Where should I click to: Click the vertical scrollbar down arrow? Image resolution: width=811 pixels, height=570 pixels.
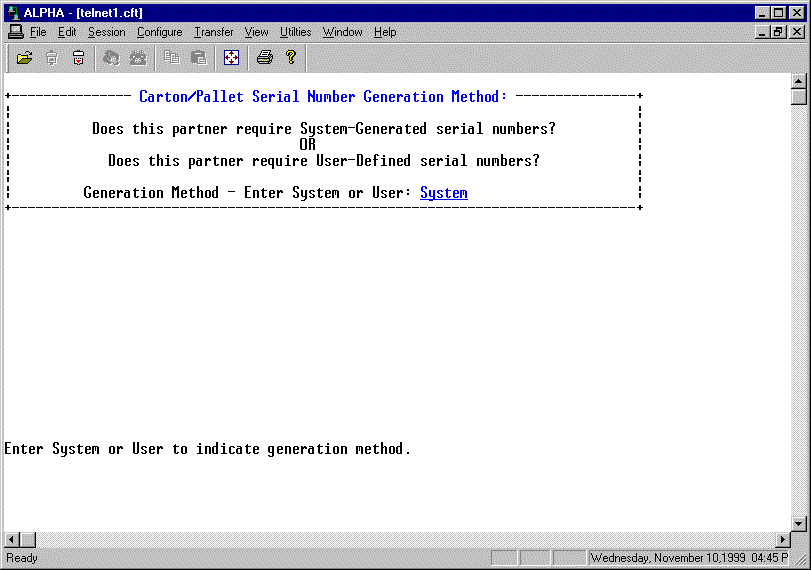[x=798, y=523]
